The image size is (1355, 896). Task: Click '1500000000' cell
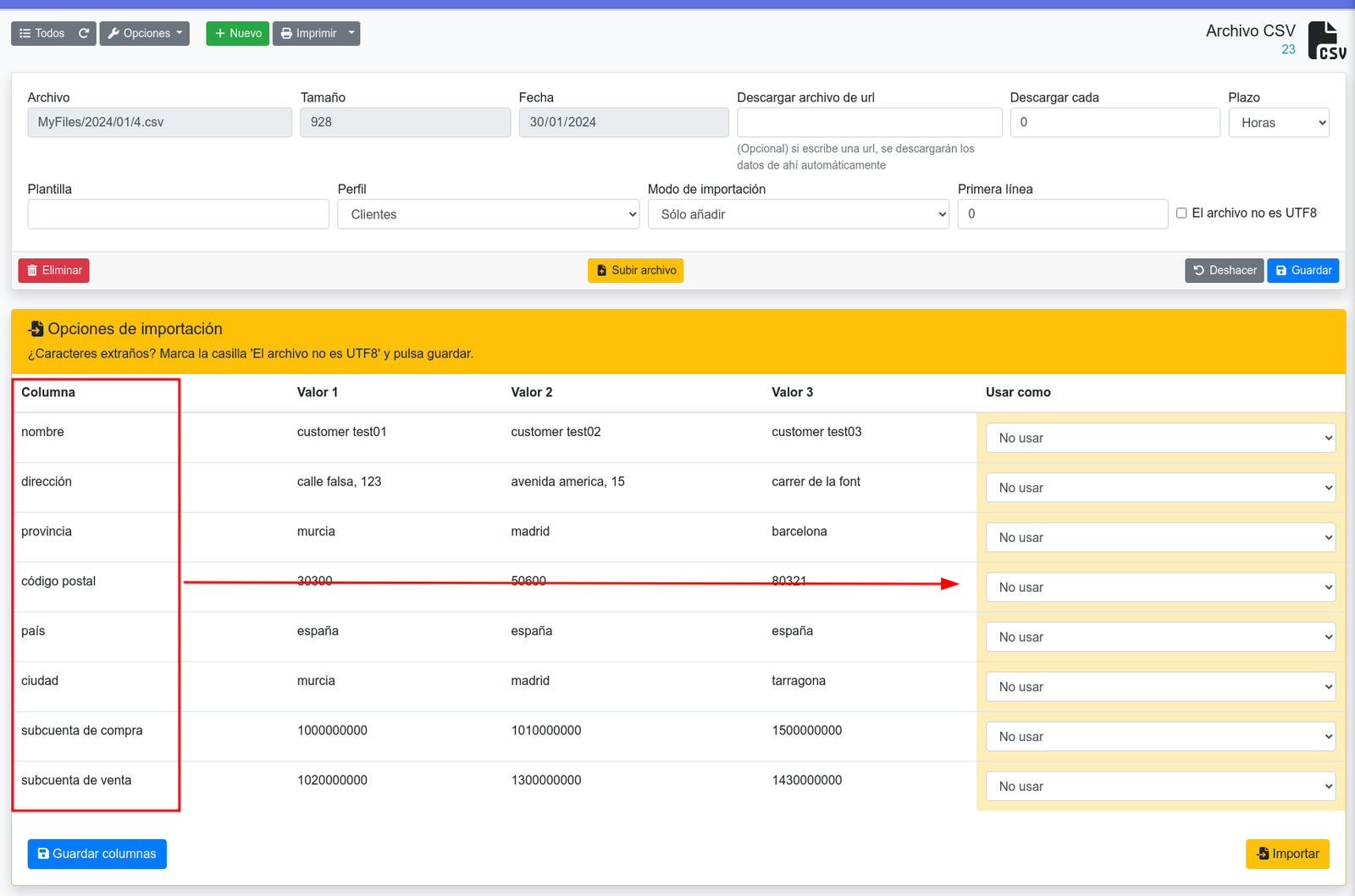pos(807,731)
